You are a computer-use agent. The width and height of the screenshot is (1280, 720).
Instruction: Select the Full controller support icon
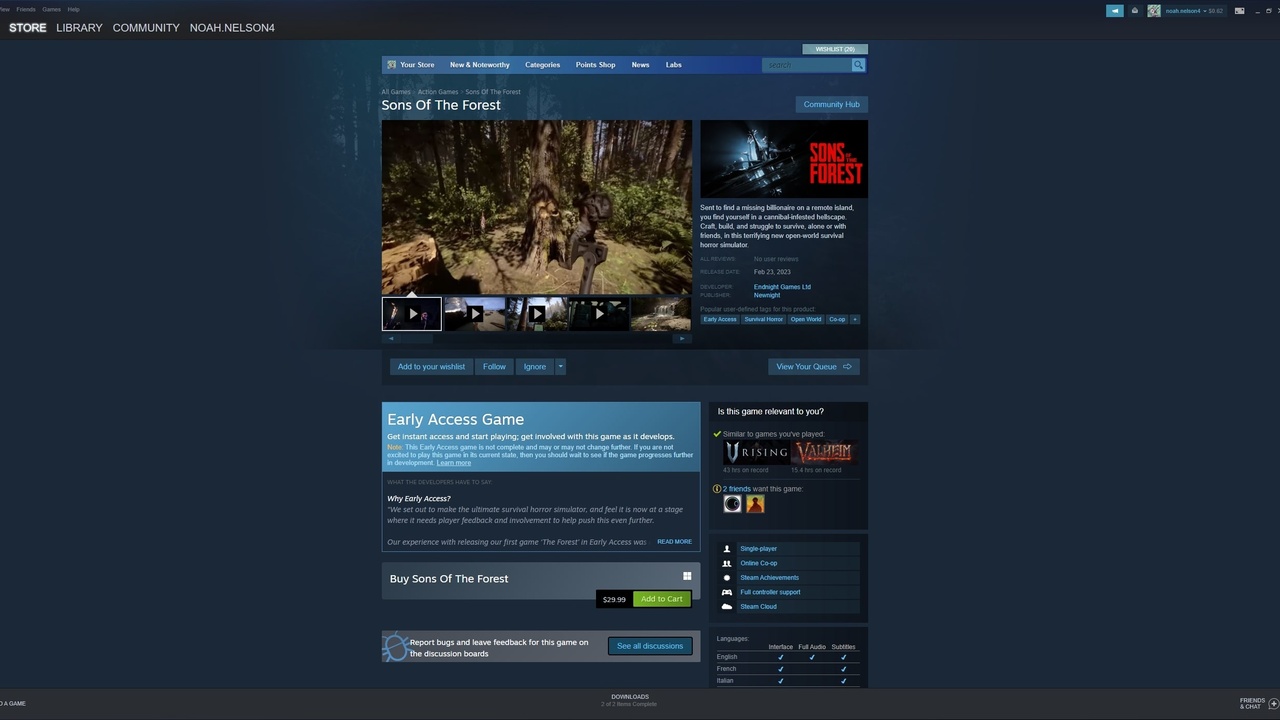pos(726,592)
